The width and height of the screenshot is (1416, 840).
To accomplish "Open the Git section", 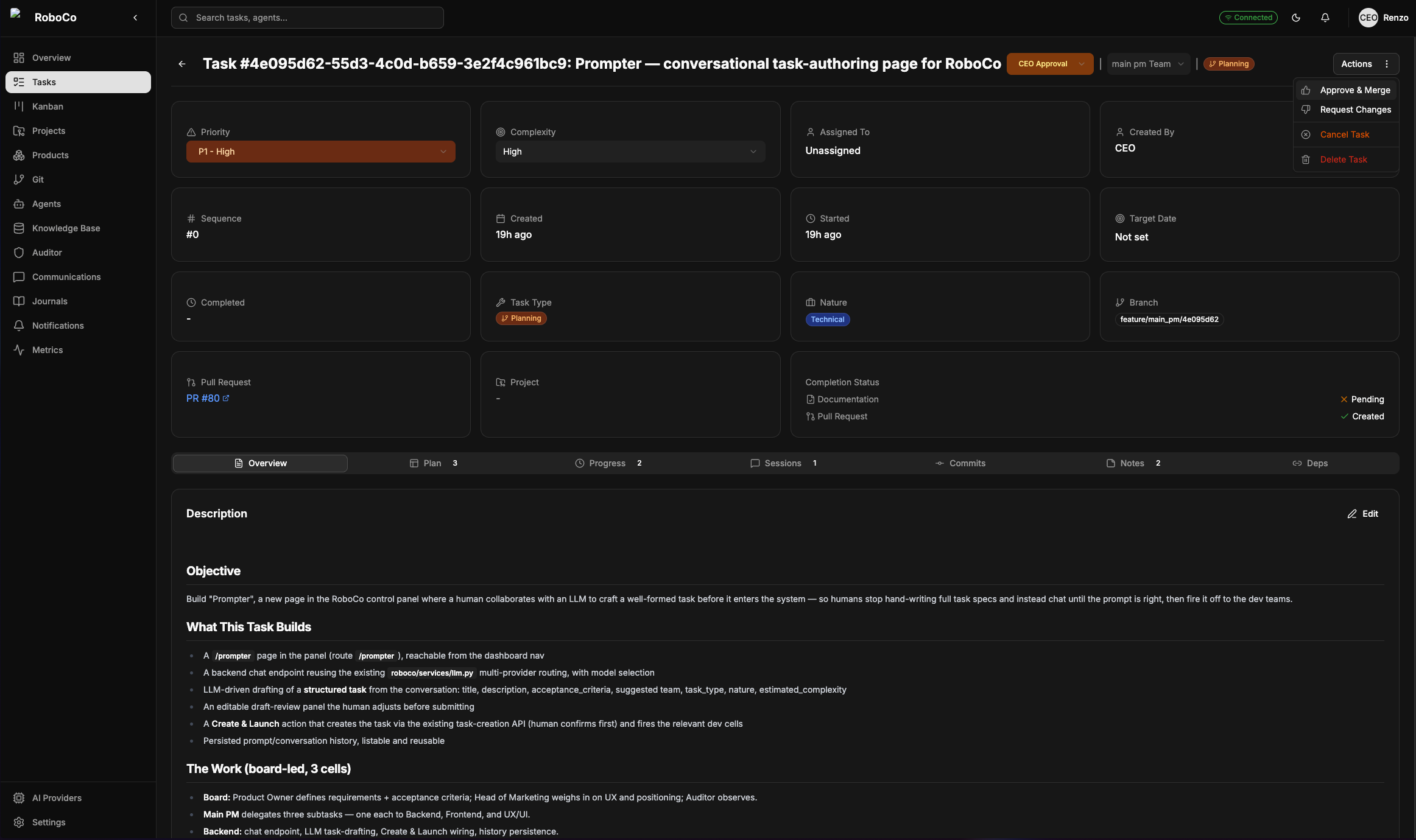I will click(78, 180).
